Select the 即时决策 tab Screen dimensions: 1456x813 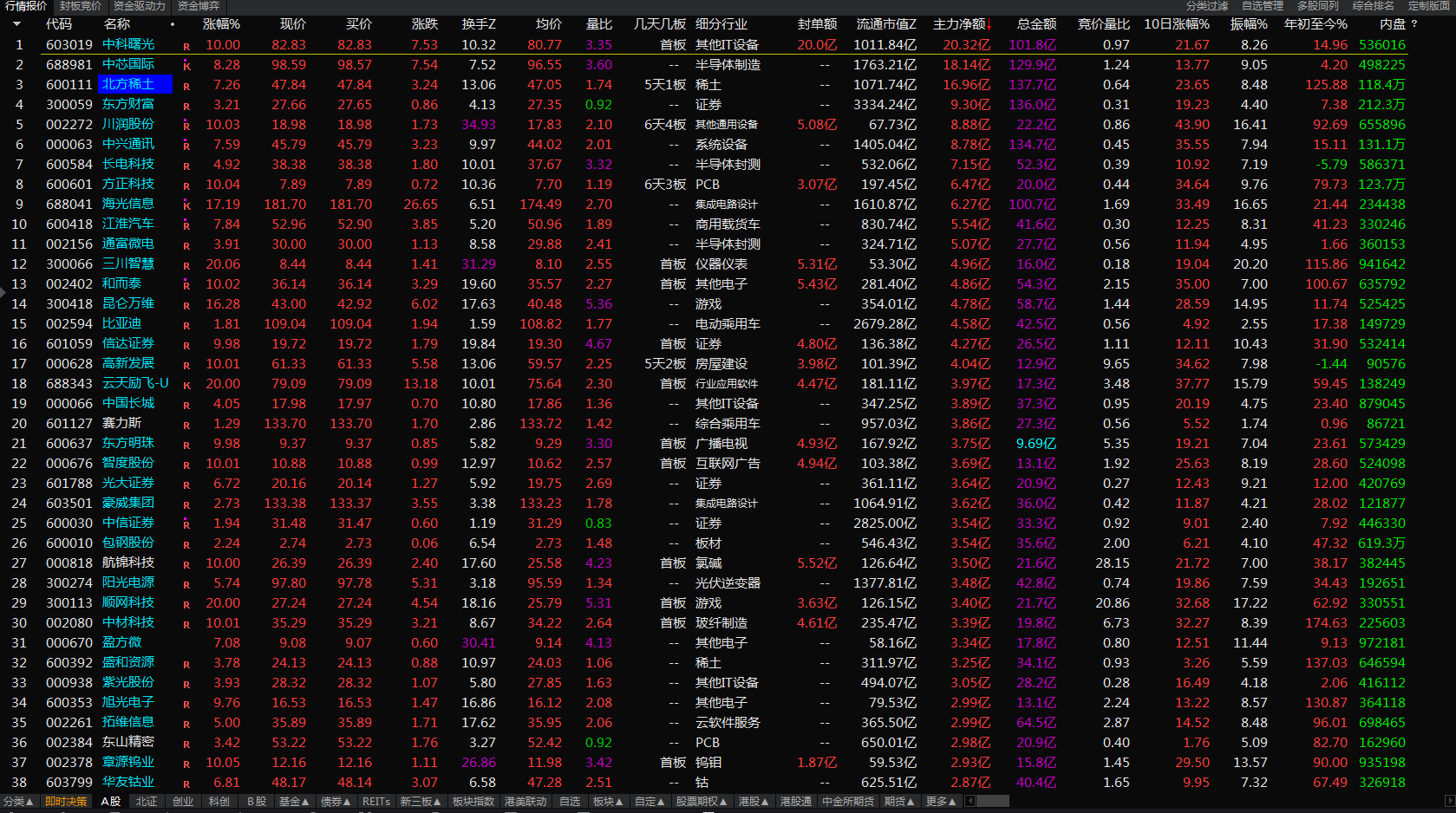67,802
